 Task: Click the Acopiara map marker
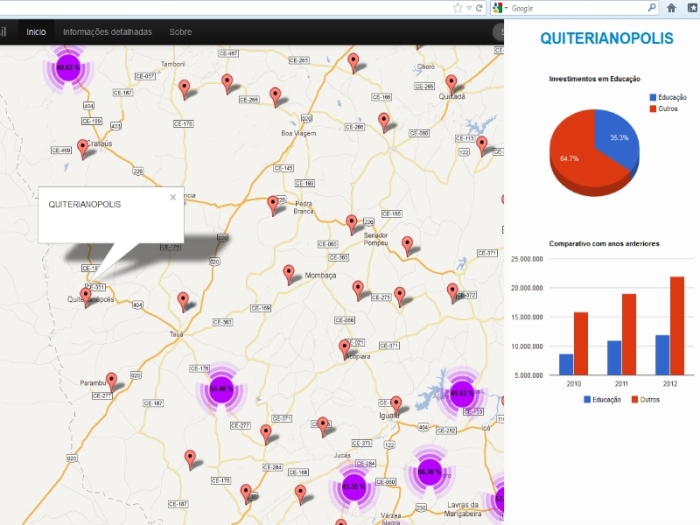coord(344,349)
